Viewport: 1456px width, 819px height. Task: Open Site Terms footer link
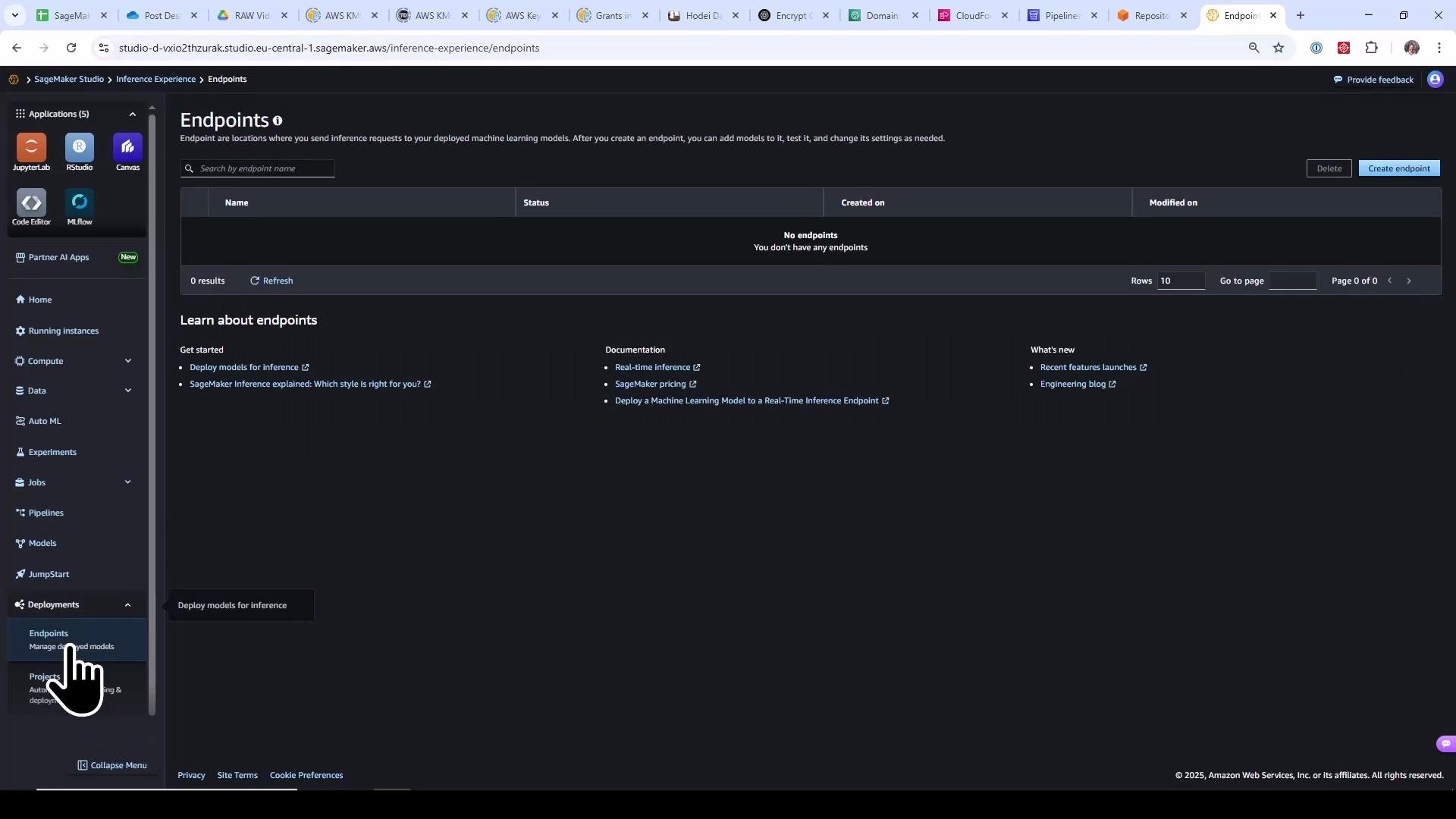(237, 775)
